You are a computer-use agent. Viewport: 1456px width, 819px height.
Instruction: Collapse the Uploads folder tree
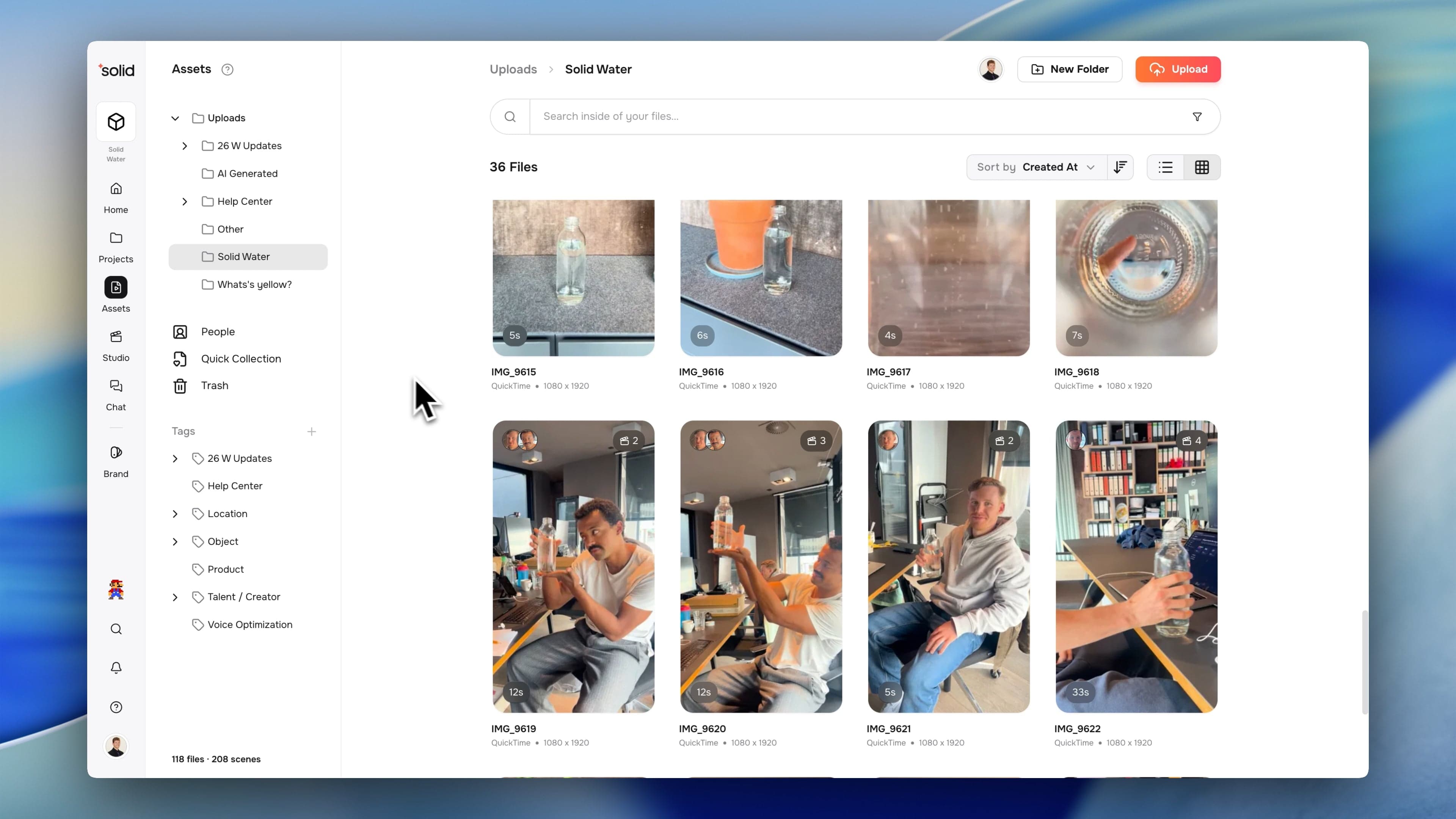coord(175,118)
